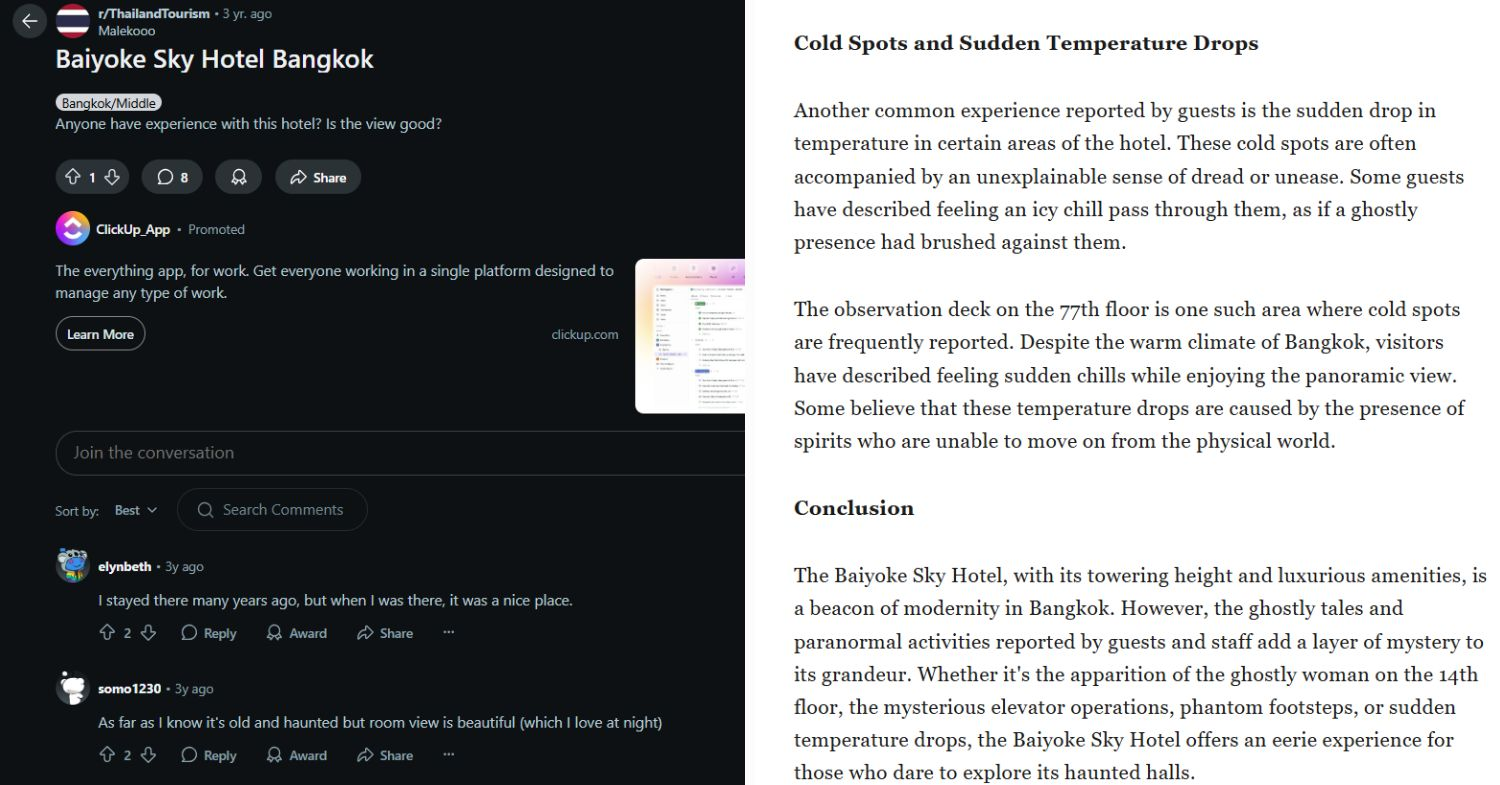
Task: Open the post's comments bubble
Action: [172, 177]
